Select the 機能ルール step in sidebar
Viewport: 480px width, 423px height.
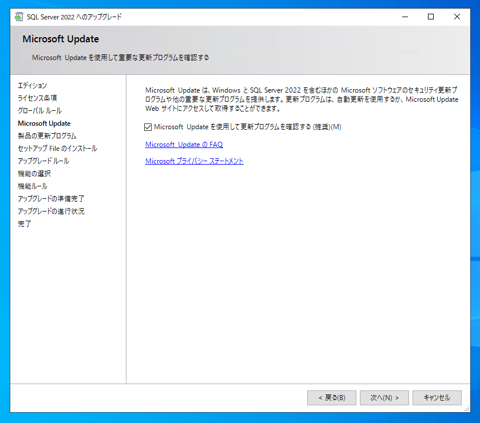[x=33, y=186]
